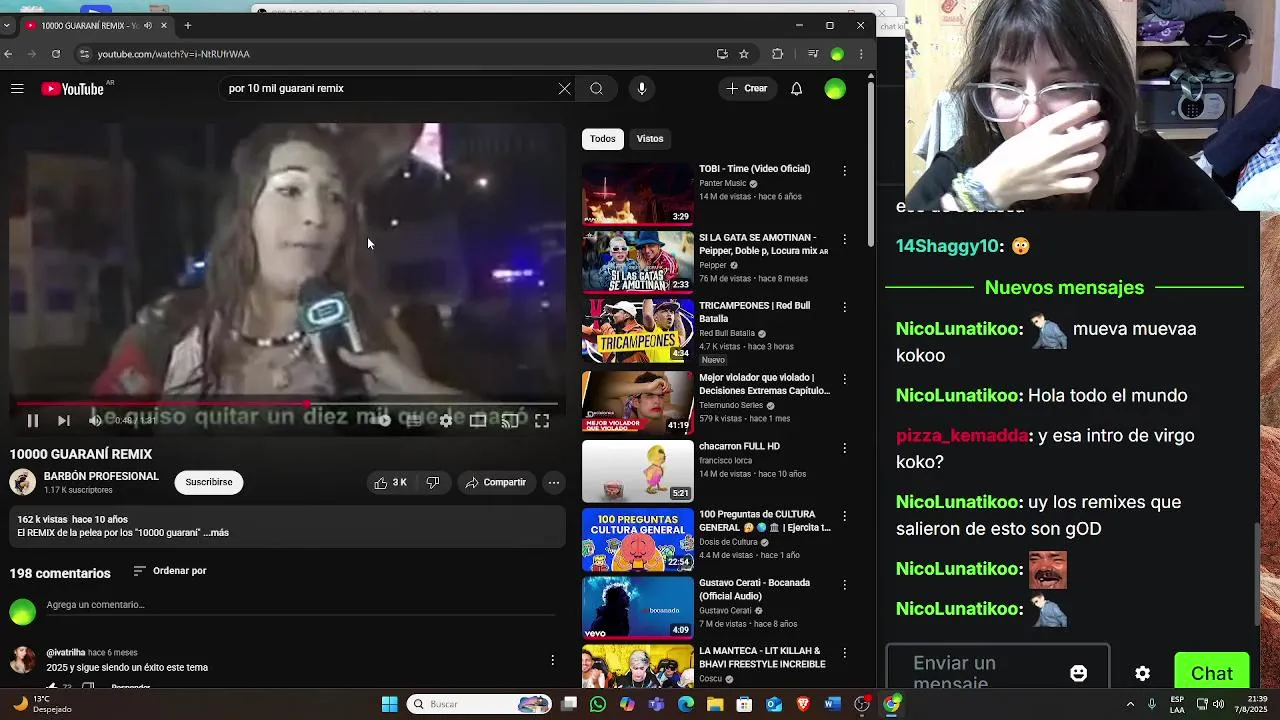The image size is (1280, 720).
Task: Mute the video using the speaker icon
Action: point(95,421)
